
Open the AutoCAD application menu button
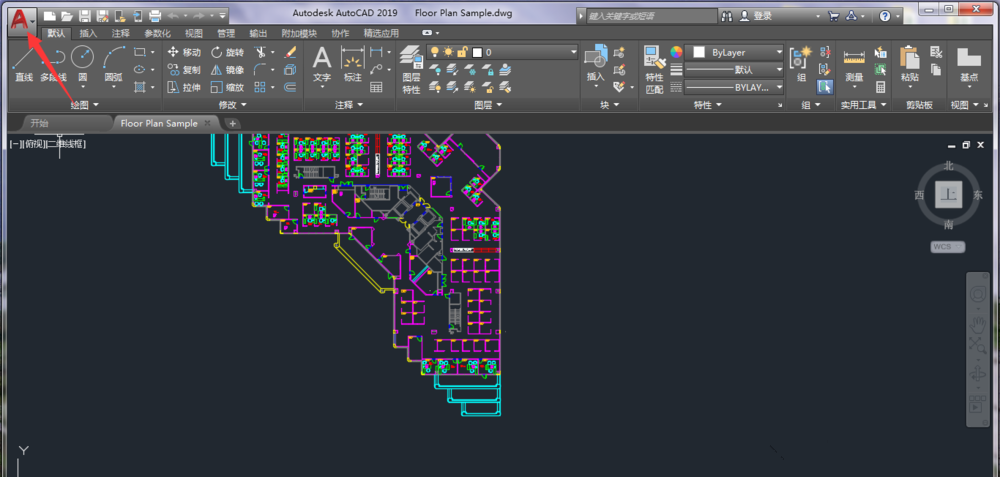point(19,17)
